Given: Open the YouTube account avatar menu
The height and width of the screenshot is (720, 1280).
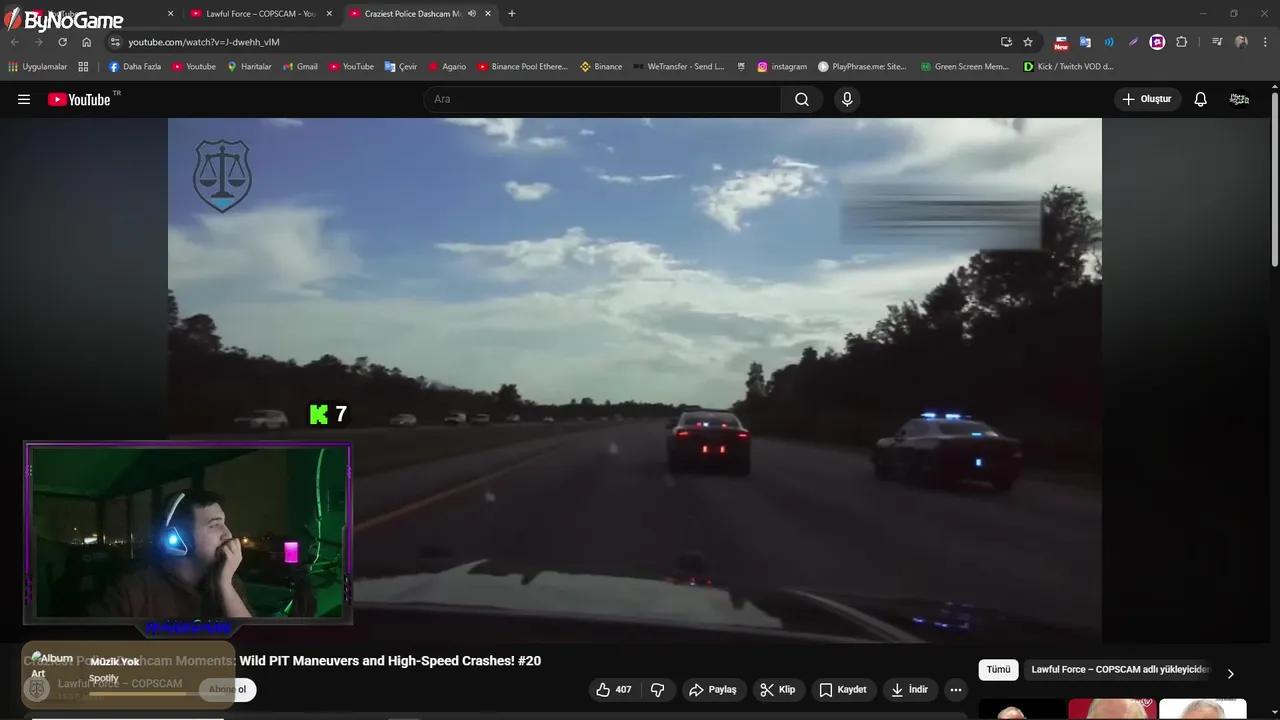Looking at the screenshot, I should pyautogui.click(x=1239, y=99).
